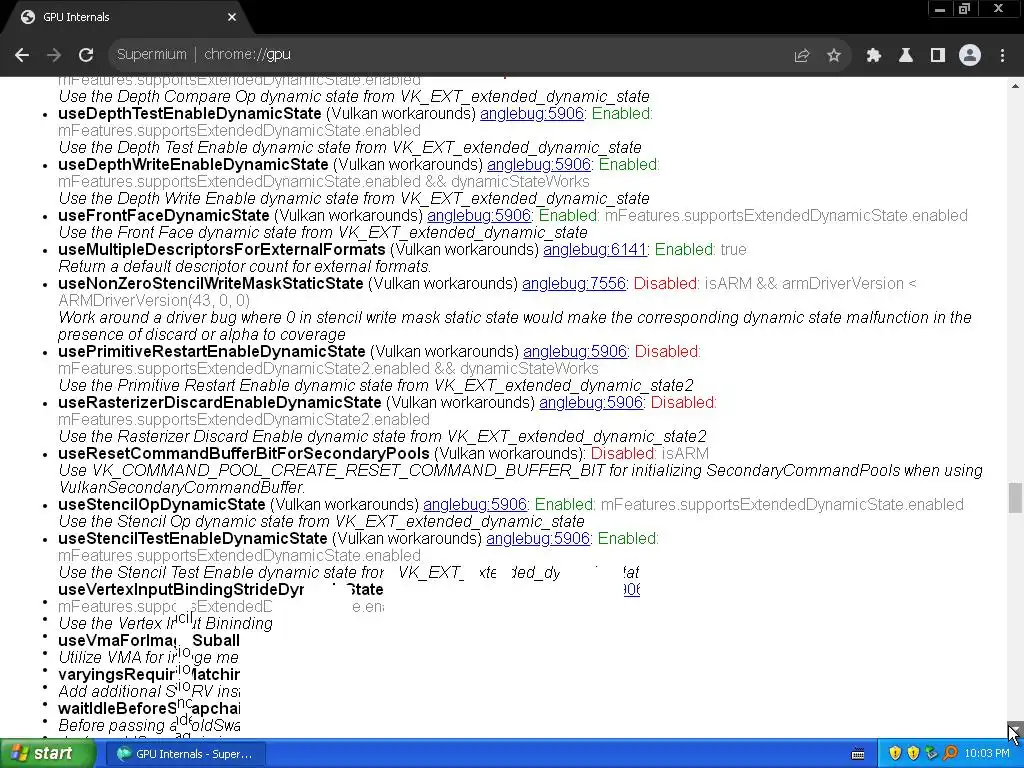Click the useDepthTestEnableDynamicState heading
The width and height of the screenshot is (1024, 768).
pos(189,114)
